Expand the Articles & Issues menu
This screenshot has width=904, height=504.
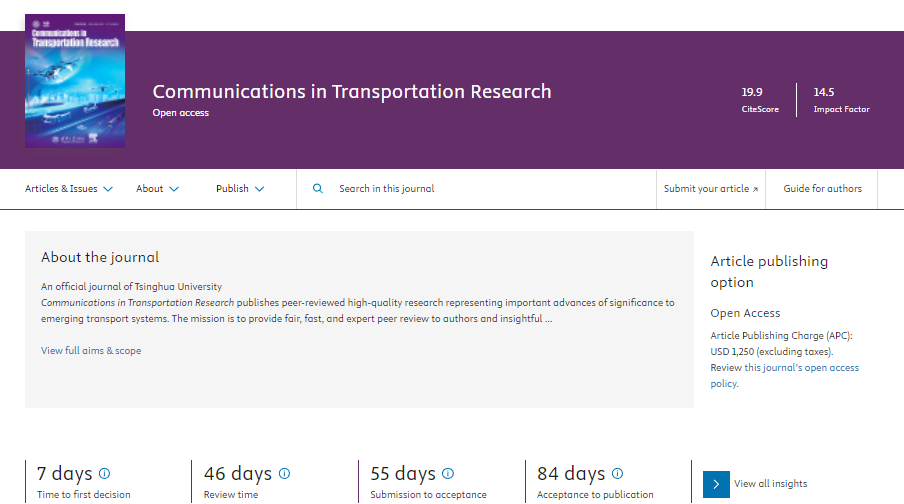[x=69, y=189]
